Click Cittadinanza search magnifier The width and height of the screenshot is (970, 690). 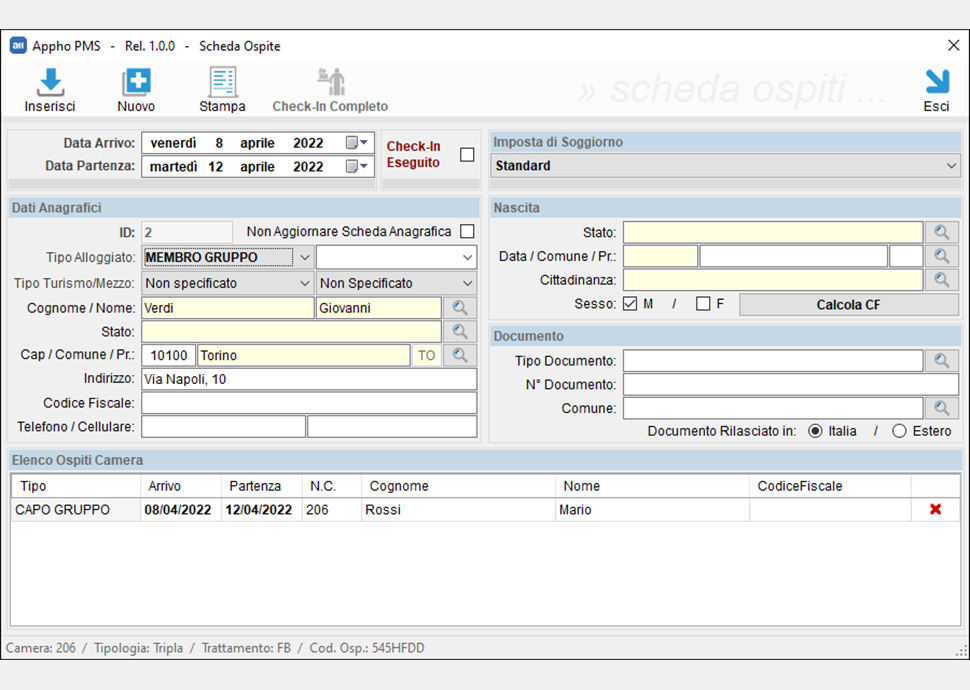point(942,280)
